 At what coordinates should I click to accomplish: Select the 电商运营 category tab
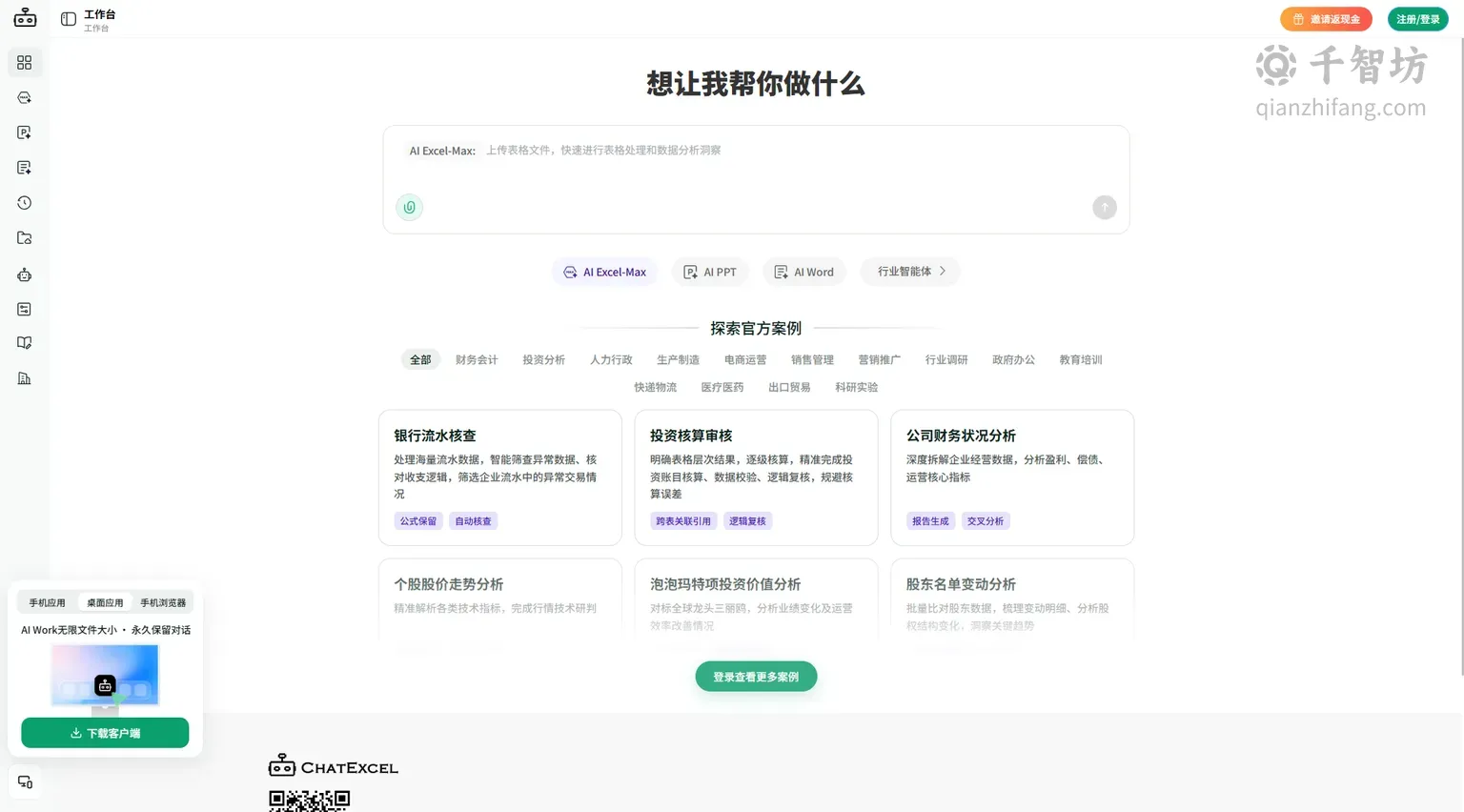(745, 360)
